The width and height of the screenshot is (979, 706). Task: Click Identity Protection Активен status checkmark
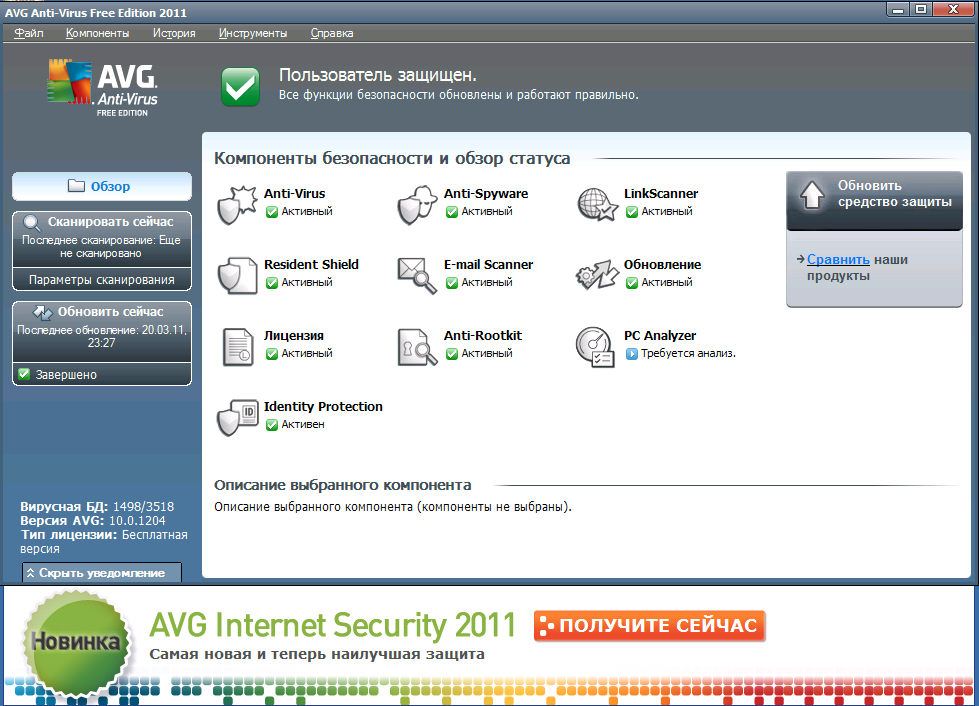[272, 425]
